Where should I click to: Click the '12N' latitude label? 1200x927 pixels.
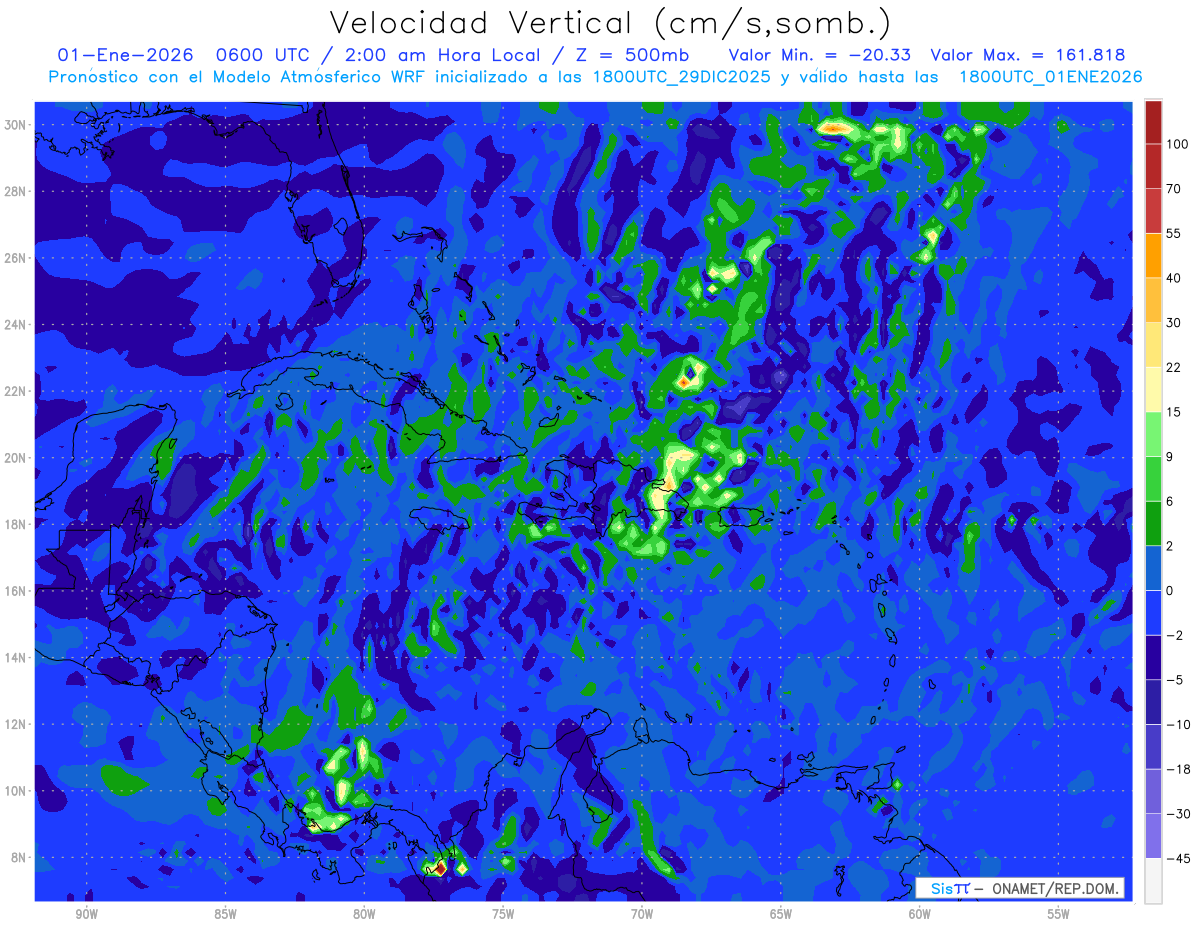pyautogui.click(x=17, y=724)
